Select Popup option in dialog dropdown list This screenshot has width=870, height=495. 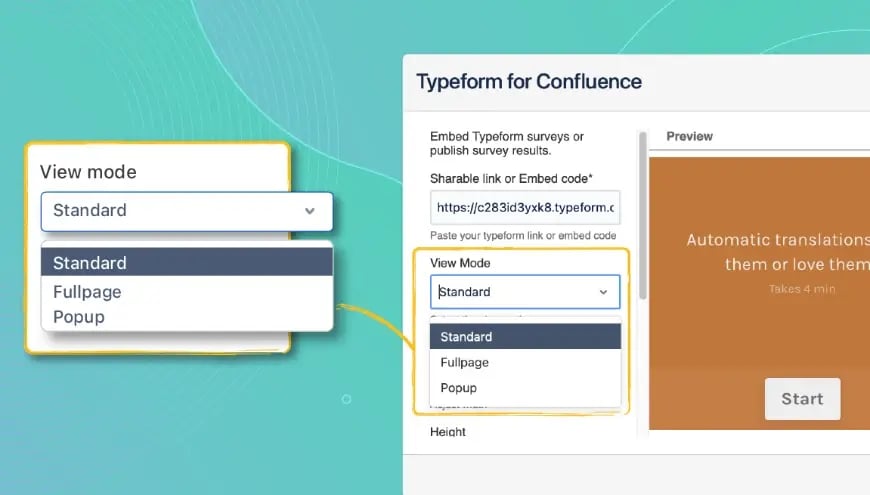(x=525, y=388)
